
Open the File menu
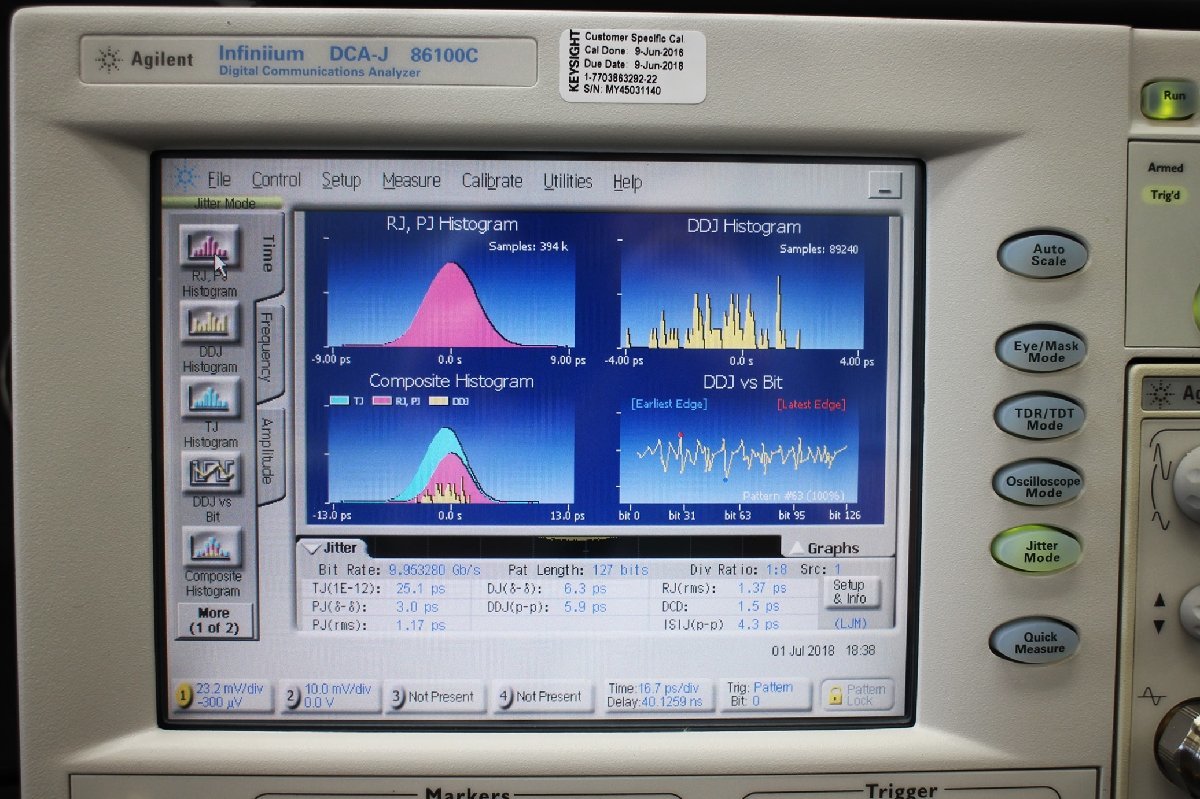tap(219, 180)
